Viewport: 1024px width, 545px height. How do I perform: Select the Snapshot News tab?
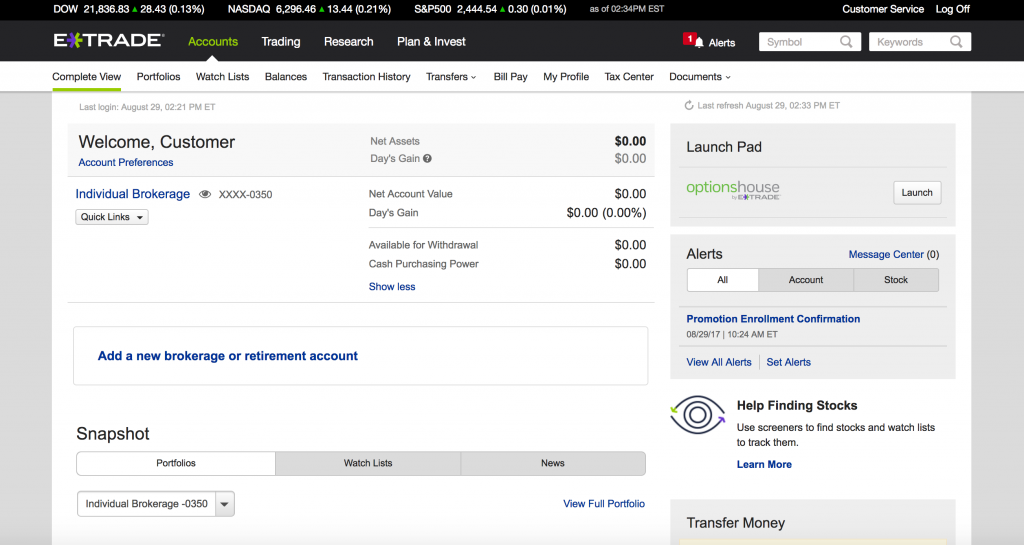[552, 463]
